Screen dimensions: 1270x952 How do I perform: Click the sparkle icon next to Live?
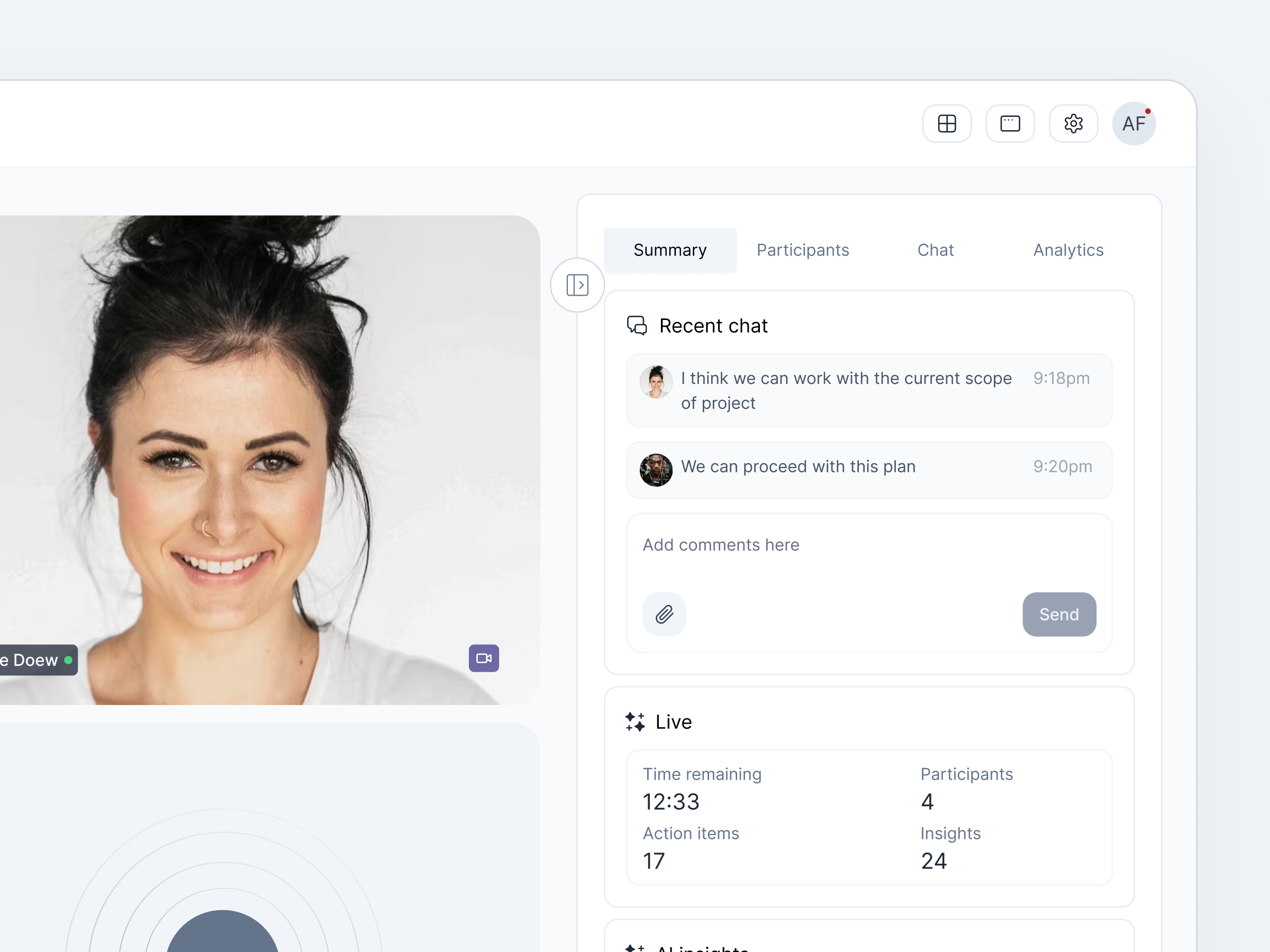[634, 722]
